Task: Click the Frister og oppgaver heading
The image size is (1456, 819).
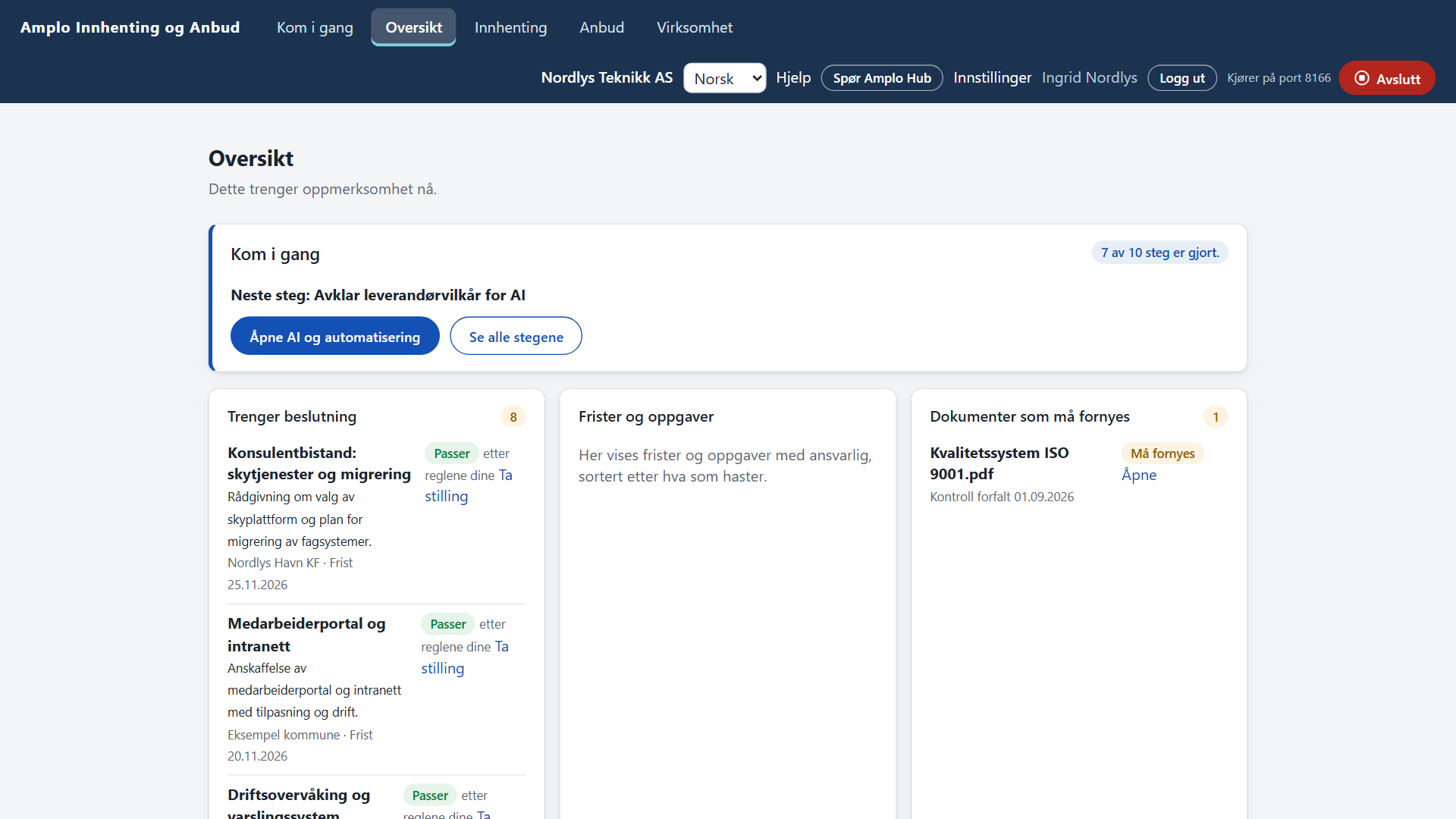Action: (645, 416)
